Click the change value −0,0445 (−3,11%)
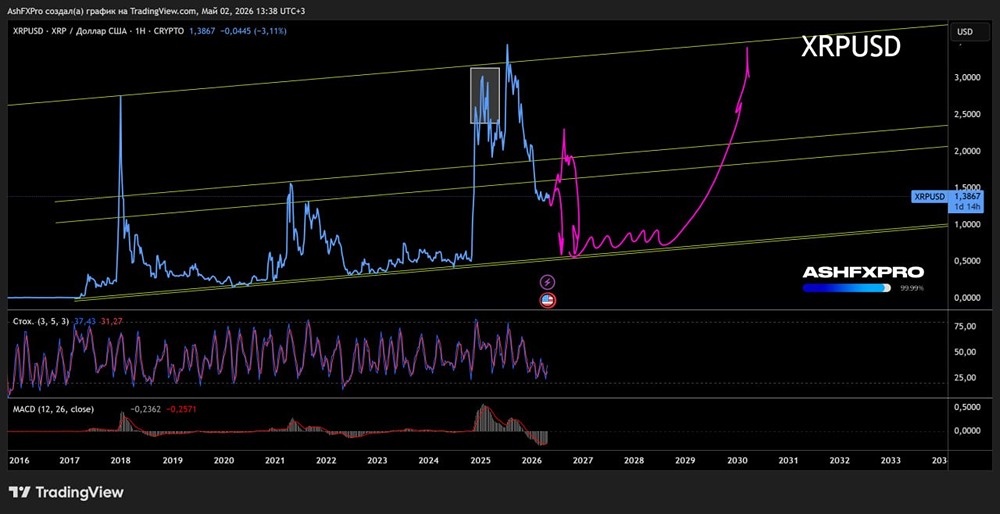Viewport: 1000px width, 514px height. (x=253, y=30)
